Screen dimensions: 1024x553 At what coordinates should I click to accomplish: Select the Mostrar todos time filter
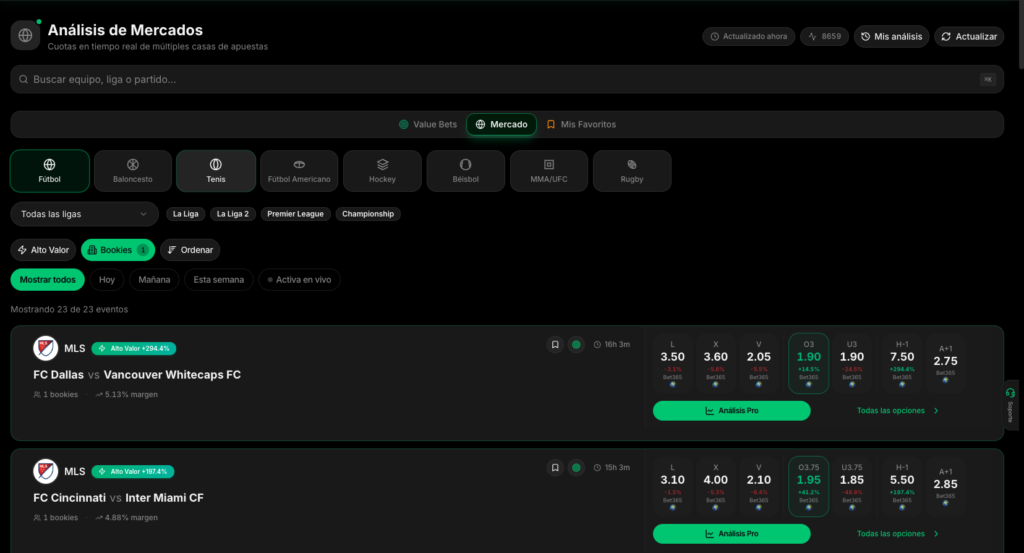(x=48, y=279)
